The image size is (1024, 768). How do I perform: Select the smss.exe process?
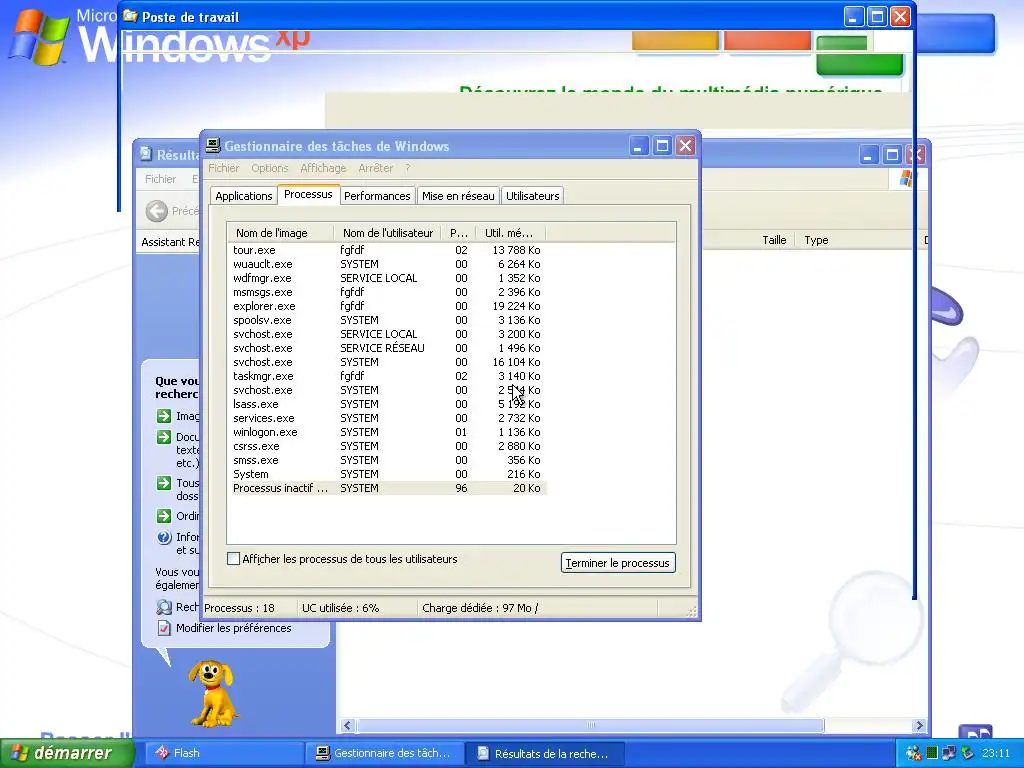tap(388, 460)
